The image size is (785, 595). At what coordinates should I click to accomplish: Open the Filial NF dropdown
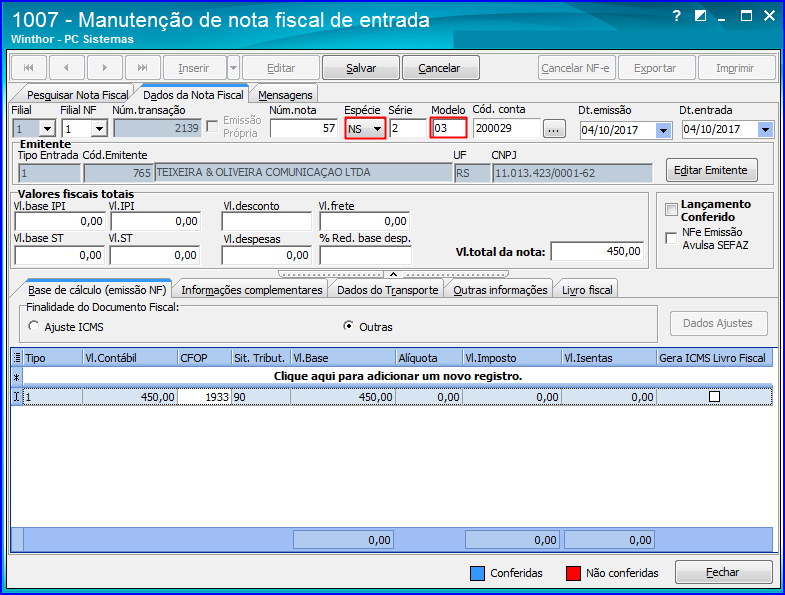coord(99,129)
